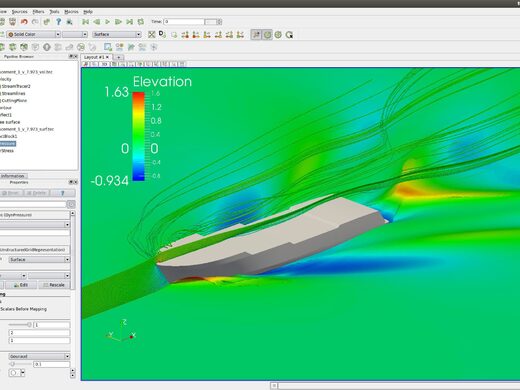Viewport: 520px width, 390px height.
Task: Open the Sources menu
Action: (19, 12)
